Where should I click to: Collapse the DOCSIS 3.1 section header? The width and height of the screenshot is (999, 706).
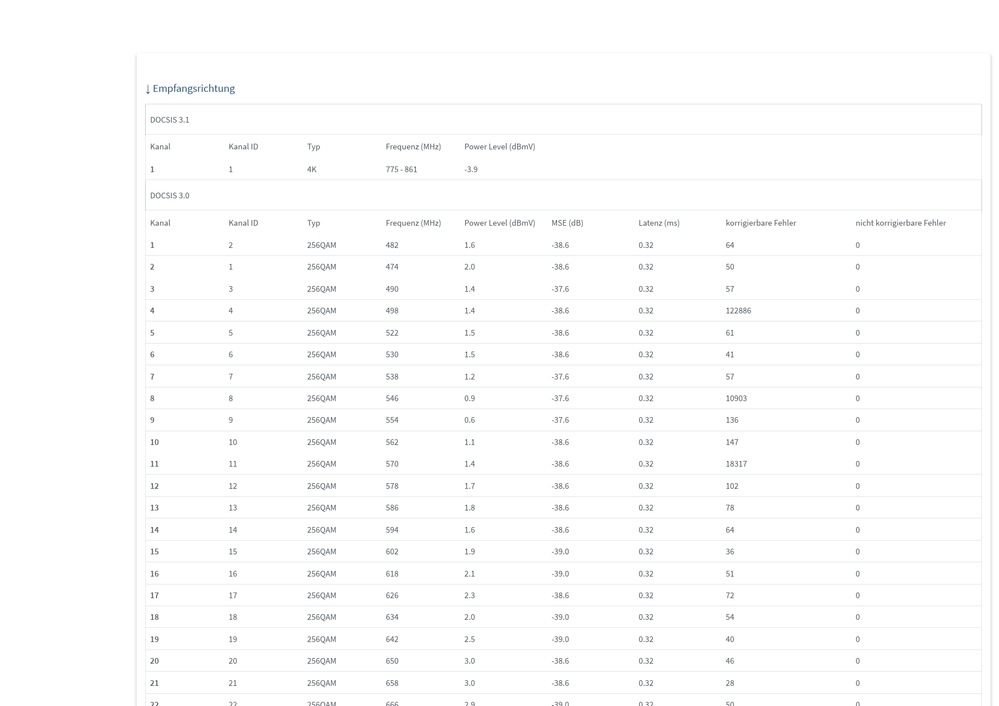(x=170, y=120)
